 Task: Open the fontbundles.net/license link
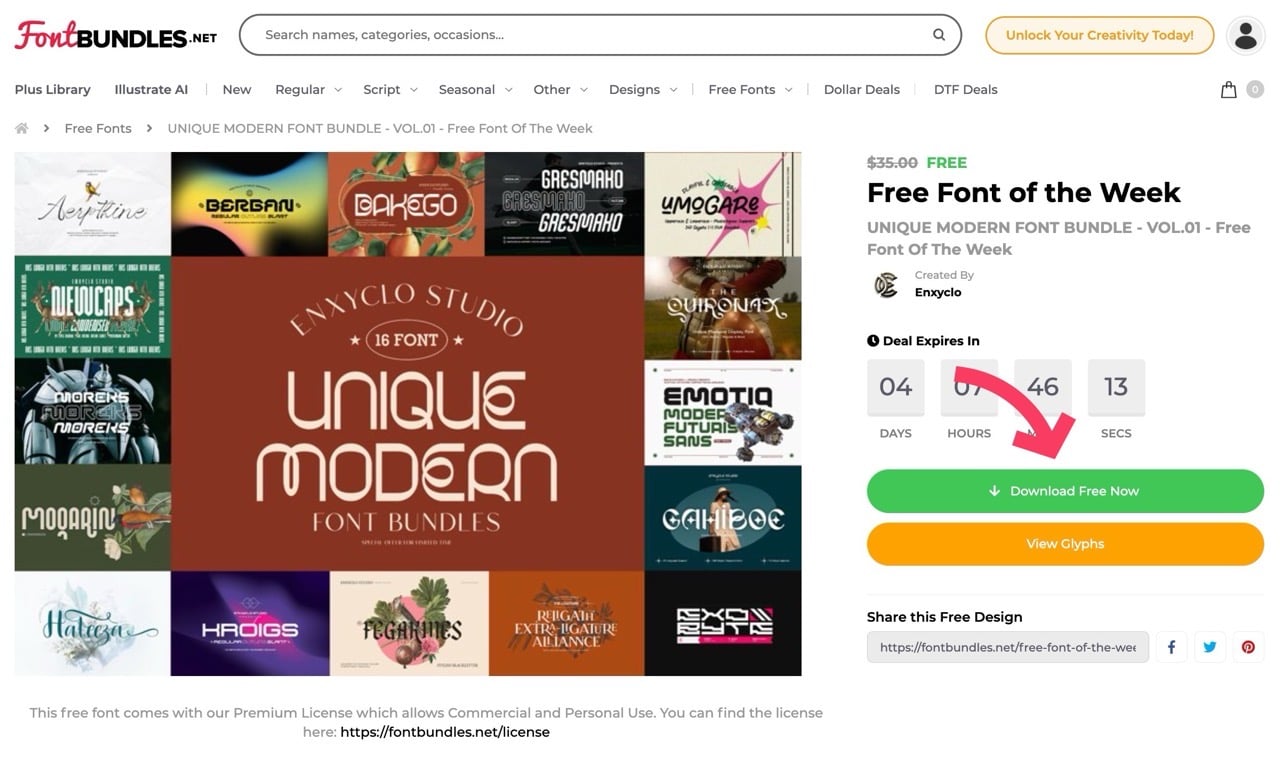pos(445,732)
